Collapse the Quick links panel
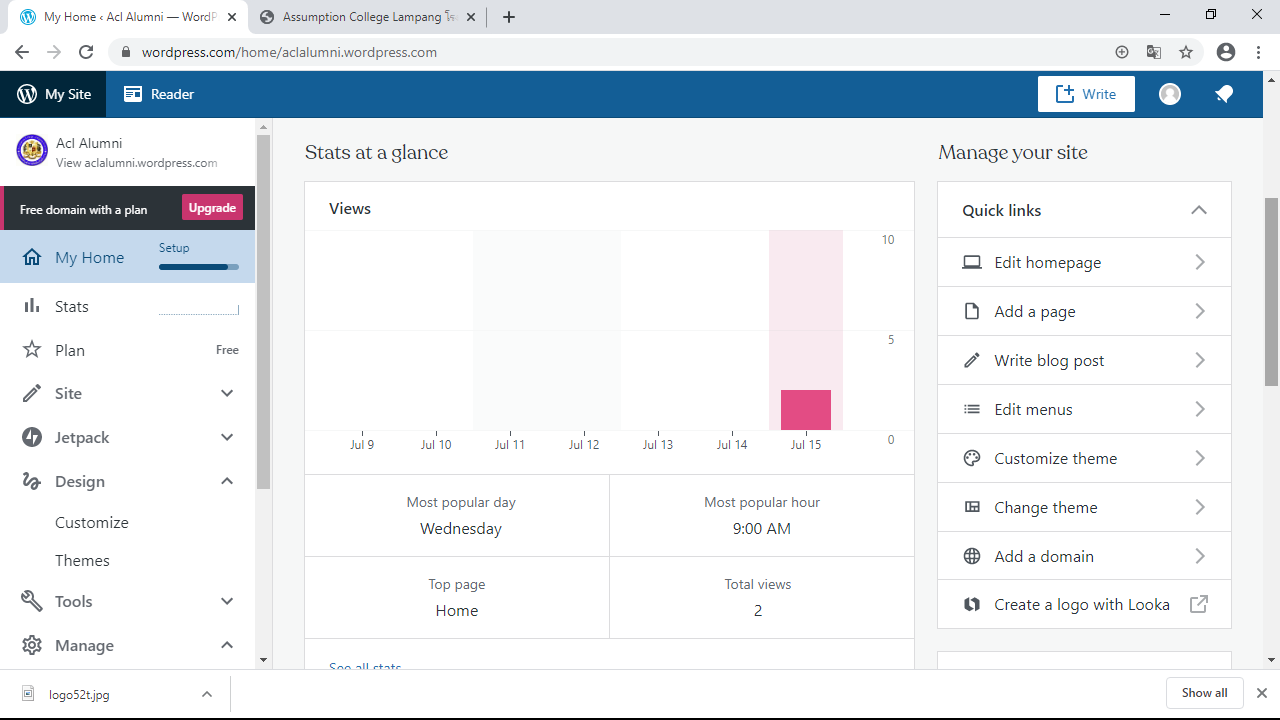1280x720 pixels. (x=1198, y=210)
